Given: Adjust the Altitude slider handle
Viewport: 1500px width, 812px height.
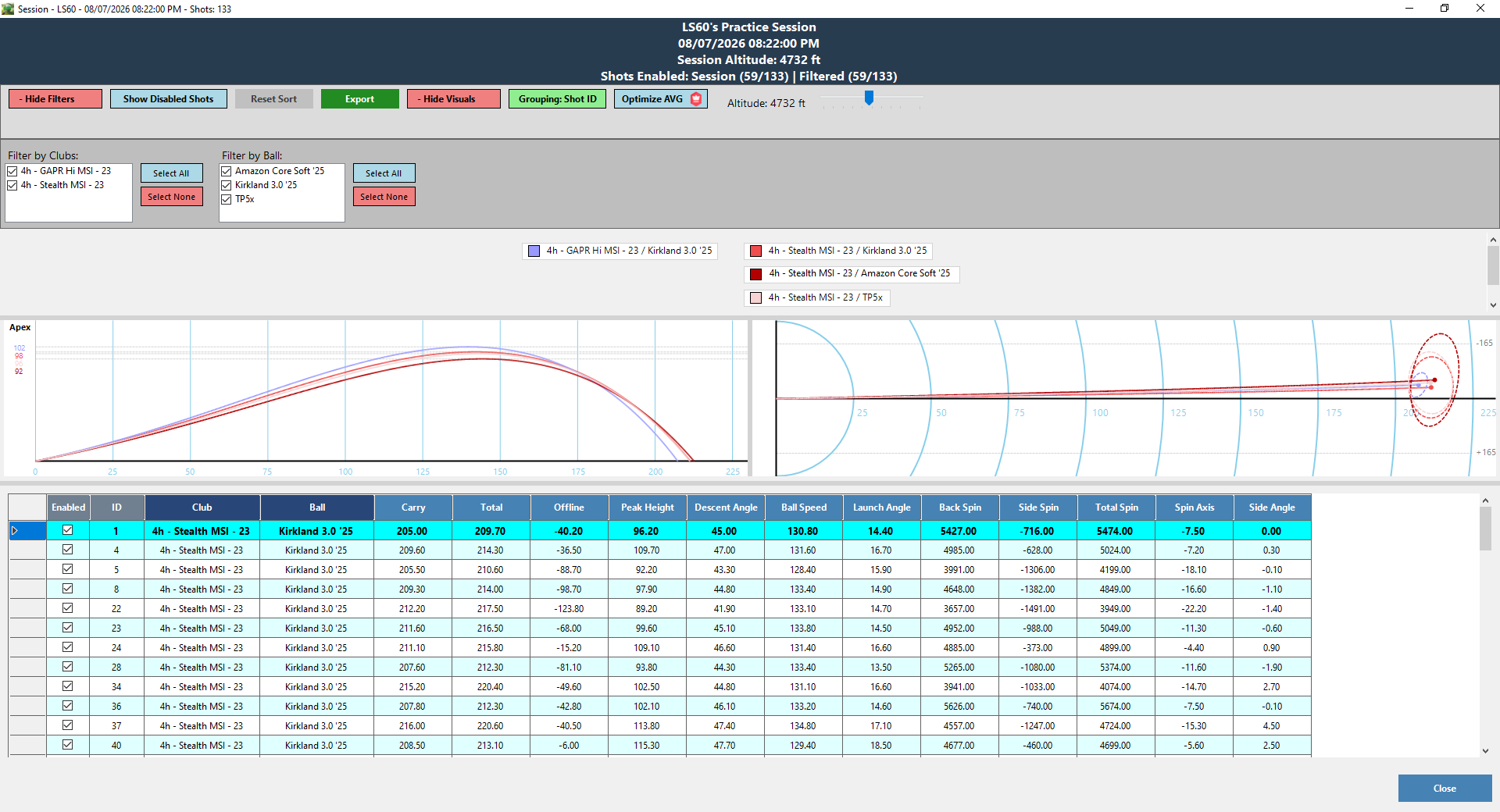Looking at the screenshot, I should tap(869, 98).
